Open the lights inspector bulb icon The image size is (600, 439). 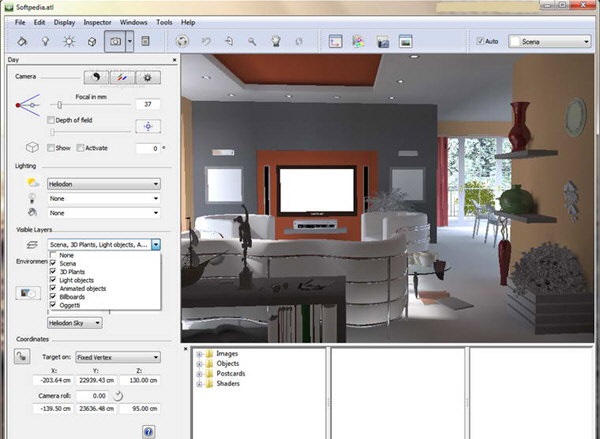pyautogui.click(x=46, y=41)
